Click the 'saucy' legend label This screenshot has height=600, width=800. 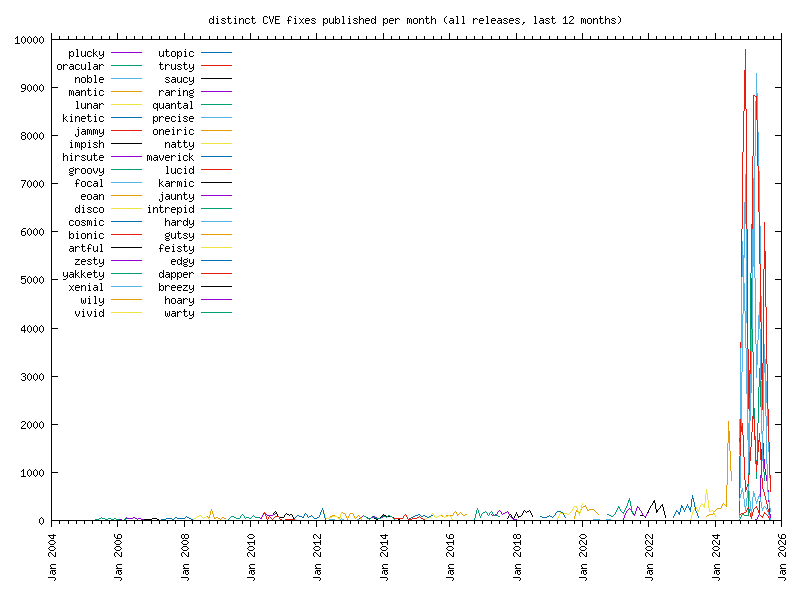[179, 79]
